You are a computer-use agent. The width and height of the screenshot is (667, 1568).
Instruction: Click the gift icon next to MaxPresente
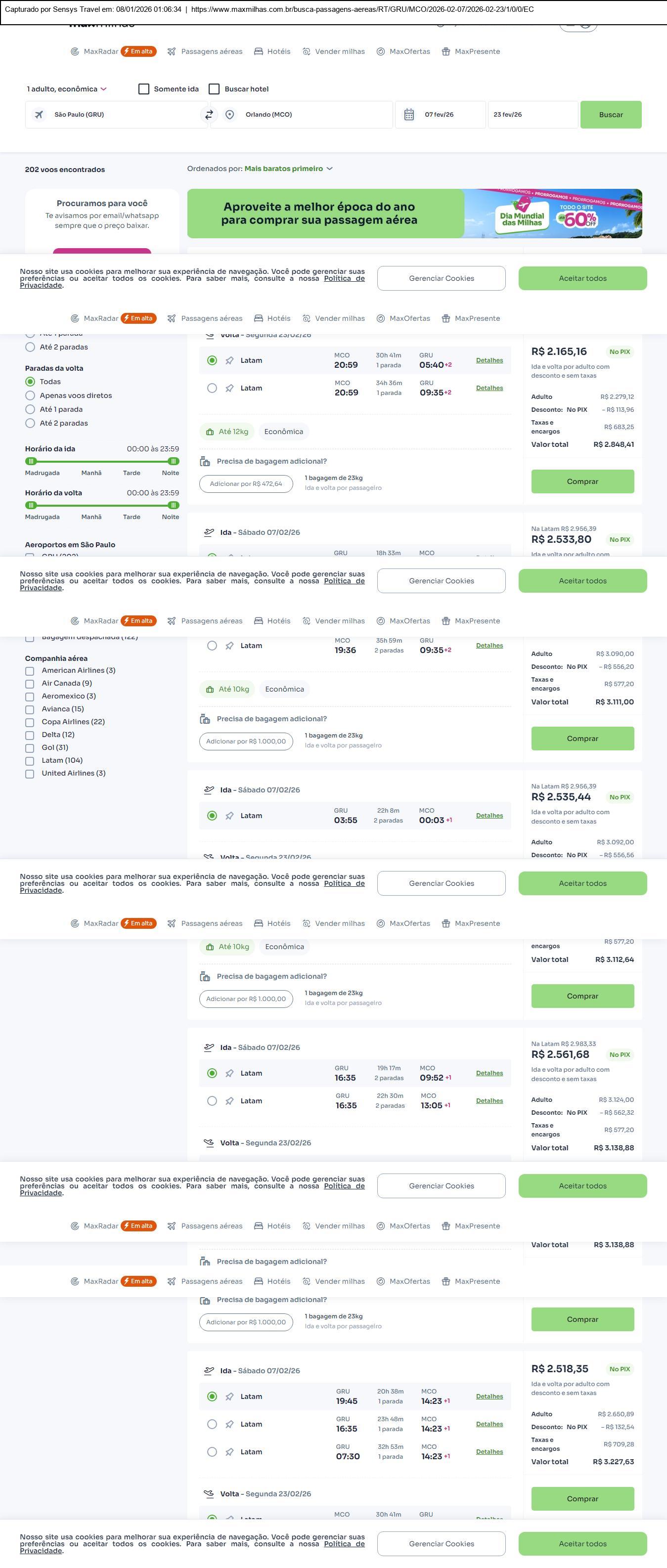446,52
